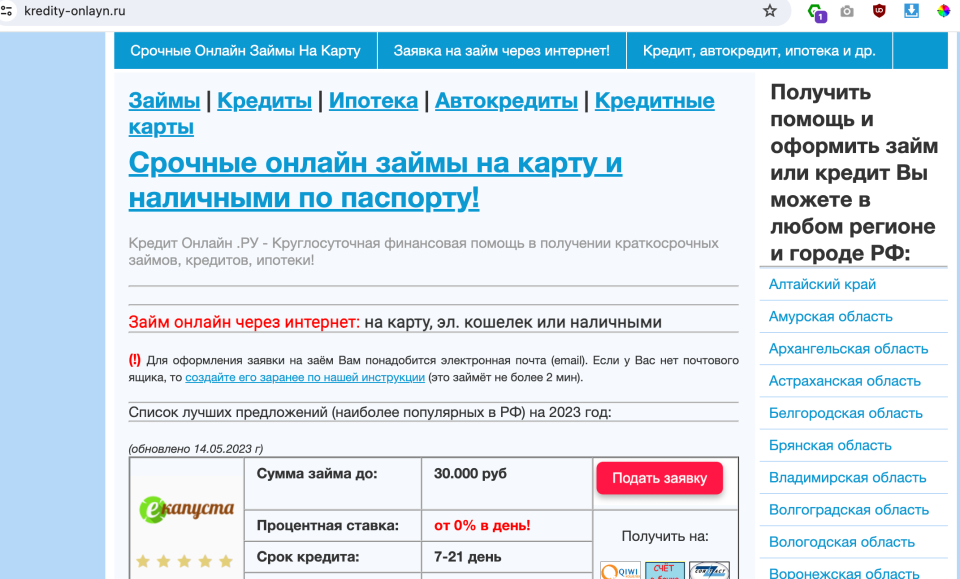Viewport: 960px width, 579px height.
Task: Choose region 'Белгородская область'
Action: point(846,413)
